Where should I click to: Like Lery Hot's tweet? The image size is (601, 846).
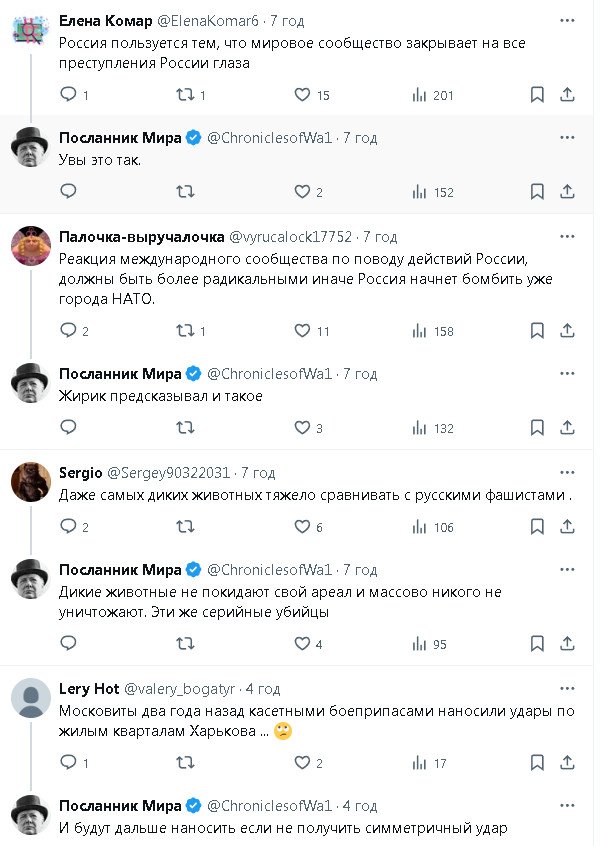tap(302, 762)
